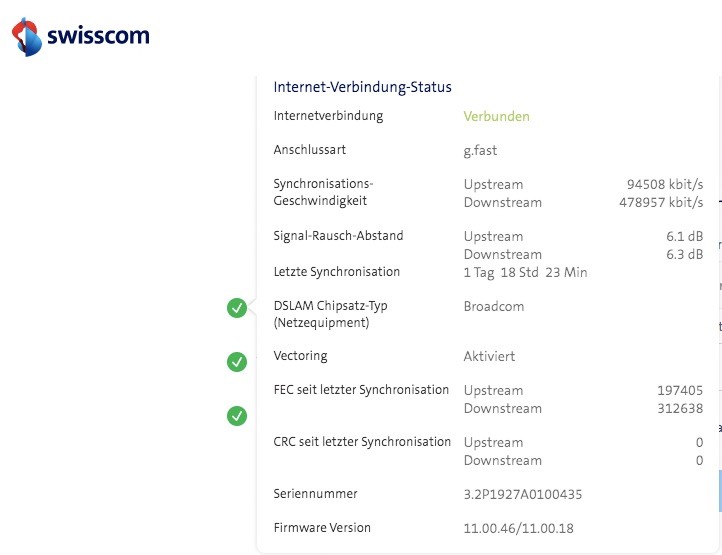Image resolution: width=722 pixels, height=555 pixels.
Task: Click green checkmark beside DSLAM Chipsatz-Typ
Action: [237, 308]
